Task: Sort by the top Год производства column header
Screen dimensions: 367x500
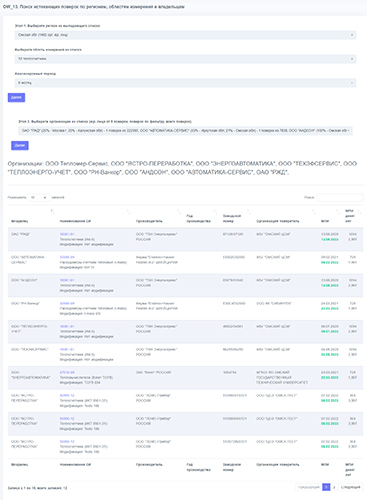Action: point(198,218)
